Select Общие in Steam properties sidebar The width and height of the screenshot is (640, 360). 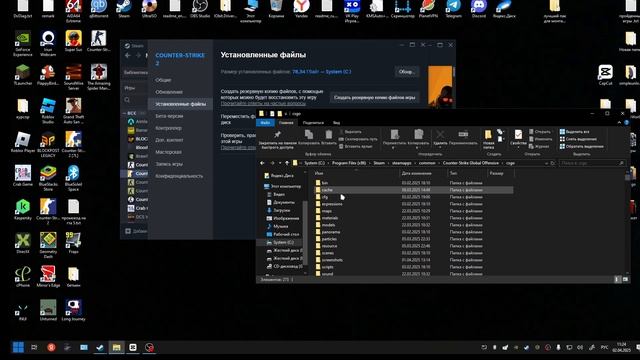click(x=163, y=80)
